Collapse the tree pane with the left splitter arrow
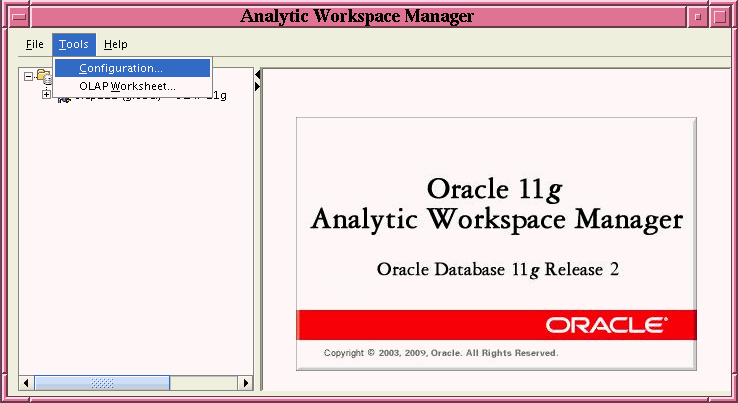The width and height of the screenshot is (738, 403). point(257,75)
